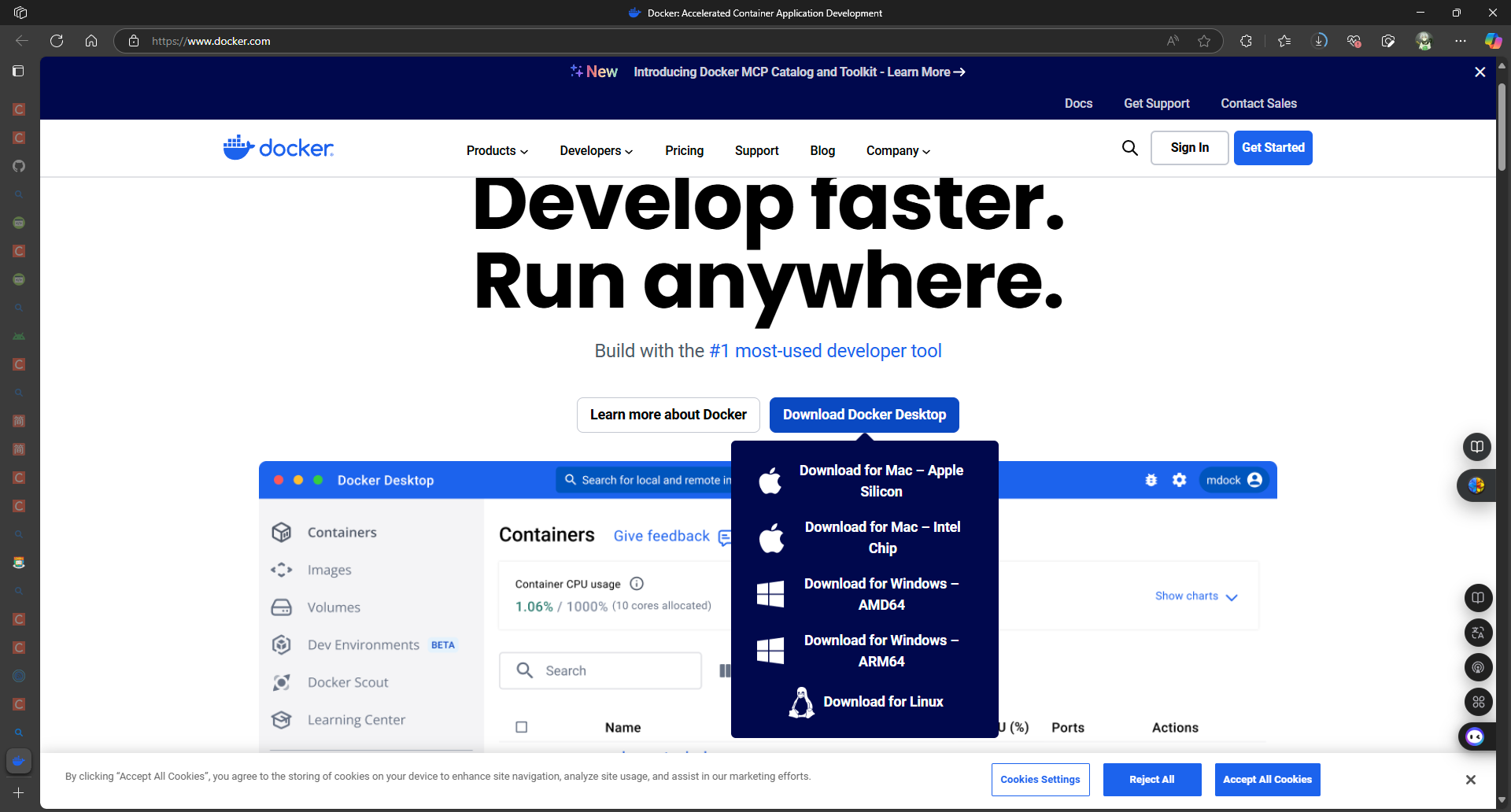Go to the browser home page icon
Screen dimensions: 1511x812
[91, 41]
